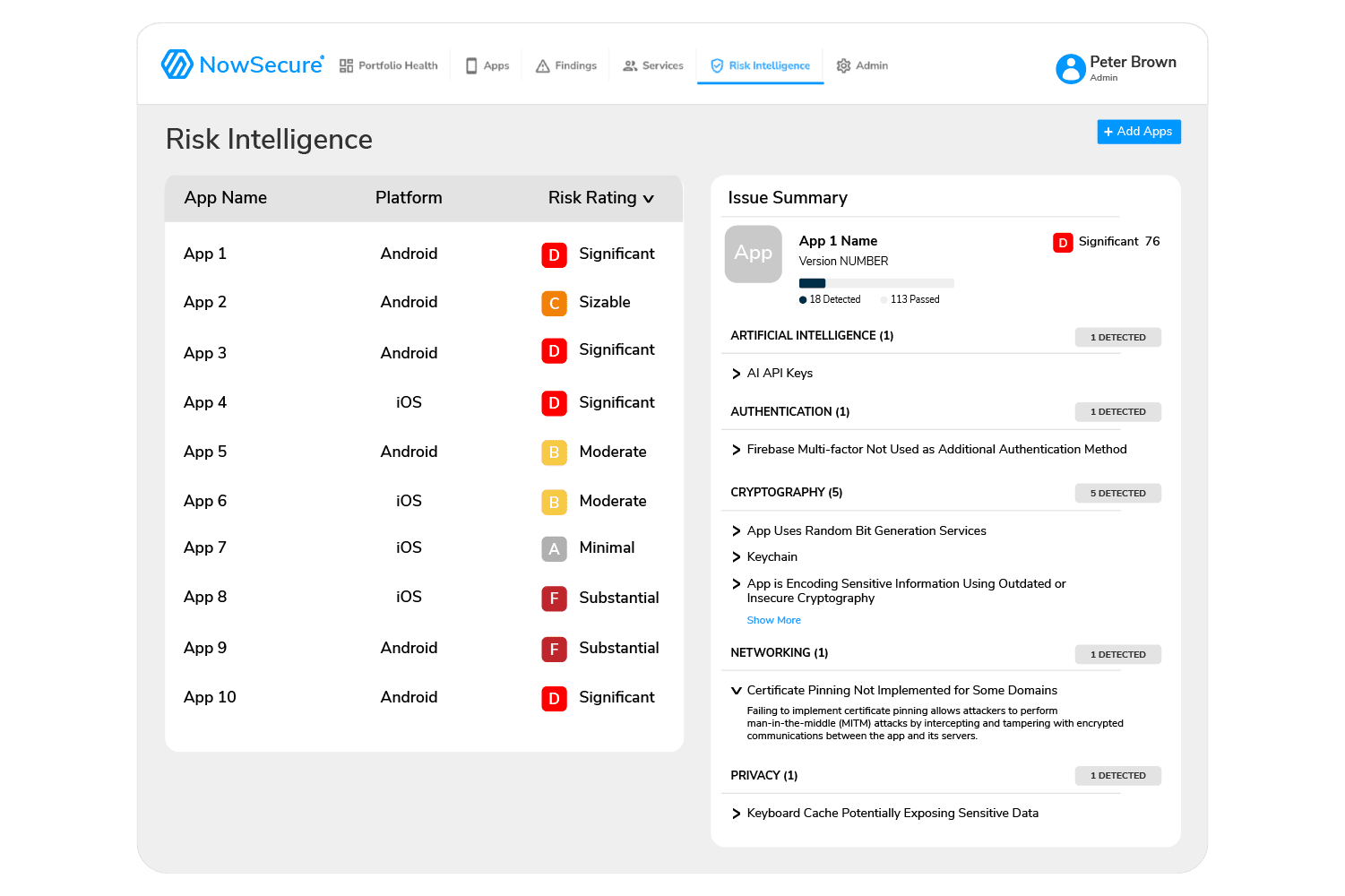1345x896 pixels.
Task: Click the detected/passed progress bar
Action: (x=876, y=283)
